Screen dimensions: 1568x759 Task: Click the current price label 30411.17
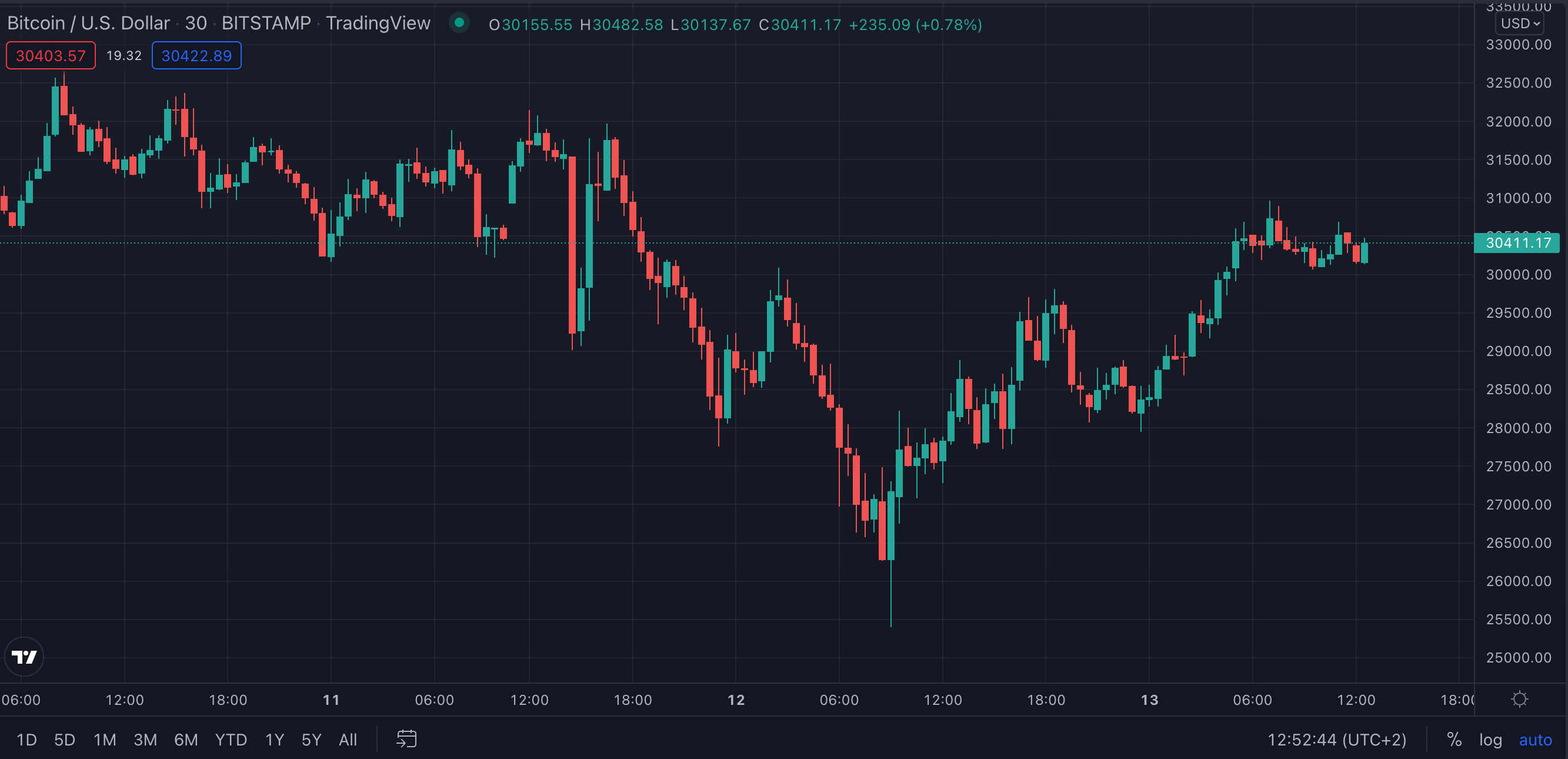point(1517,243)
